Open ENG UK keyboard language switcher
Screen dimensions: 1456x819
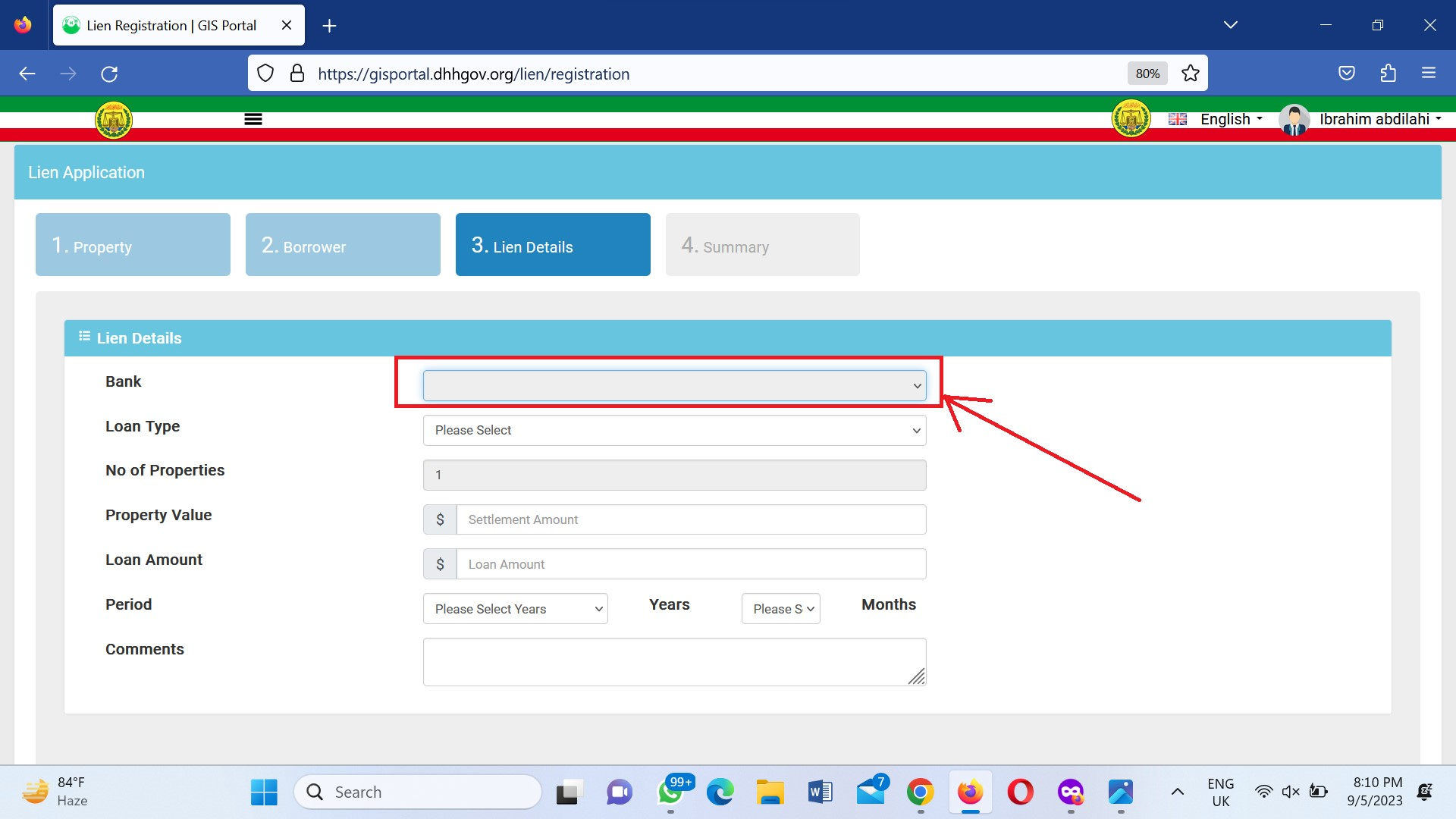click(1220, 792)
